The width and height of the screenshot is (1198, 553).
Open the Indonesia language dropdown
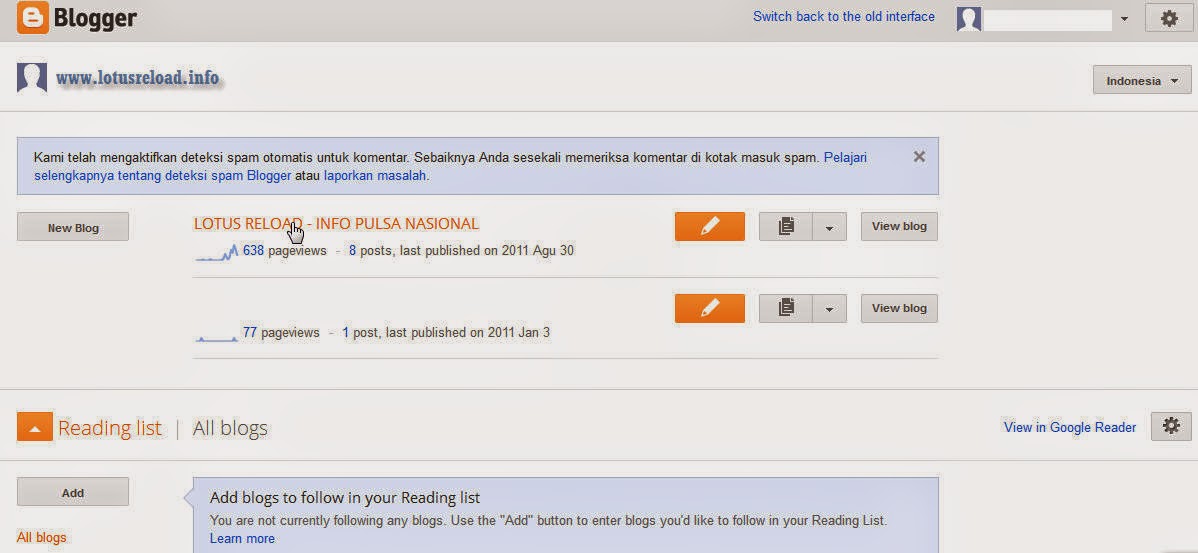click(1141, 81)
